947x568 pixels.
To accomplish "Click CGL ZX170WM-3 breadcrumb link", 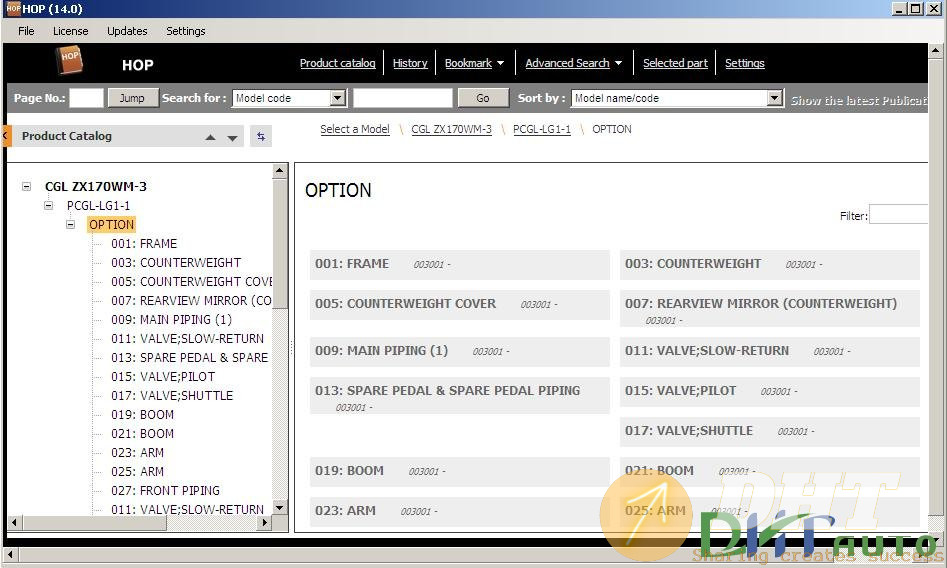I will pos(451,129).
